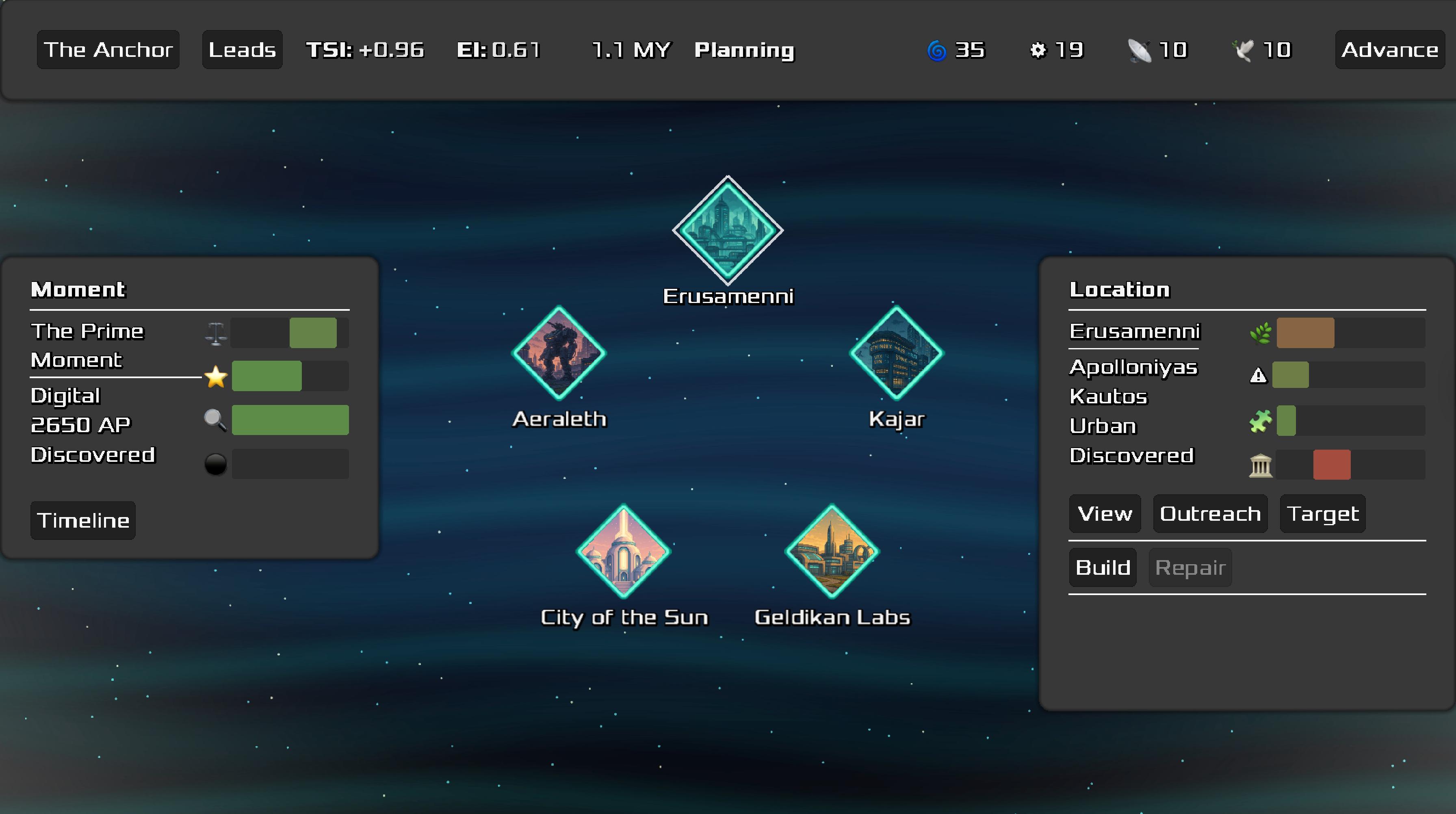Select the Kajar location on the map

coord(897,353)
